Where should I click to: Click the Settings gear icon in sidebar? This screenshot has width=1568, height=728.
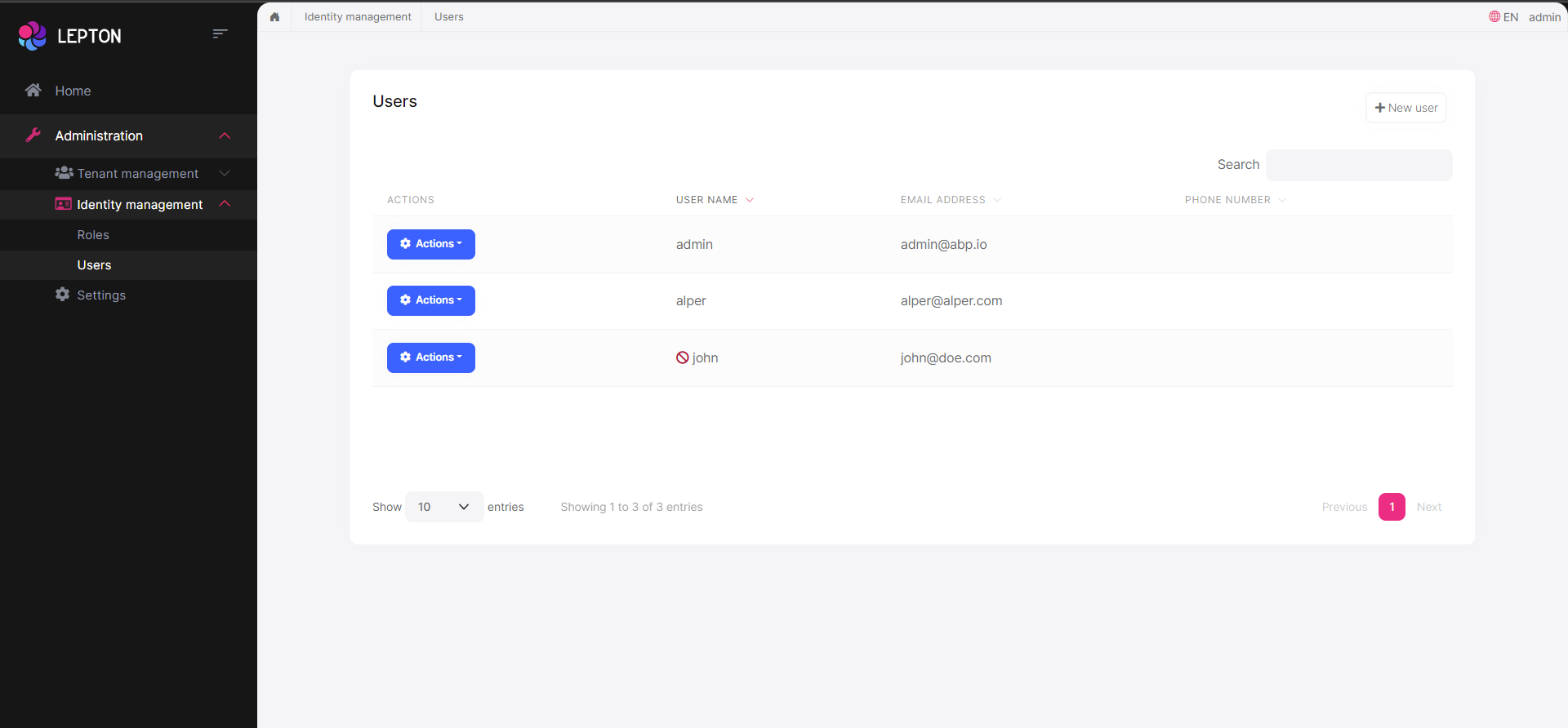(x=62, y=295)
